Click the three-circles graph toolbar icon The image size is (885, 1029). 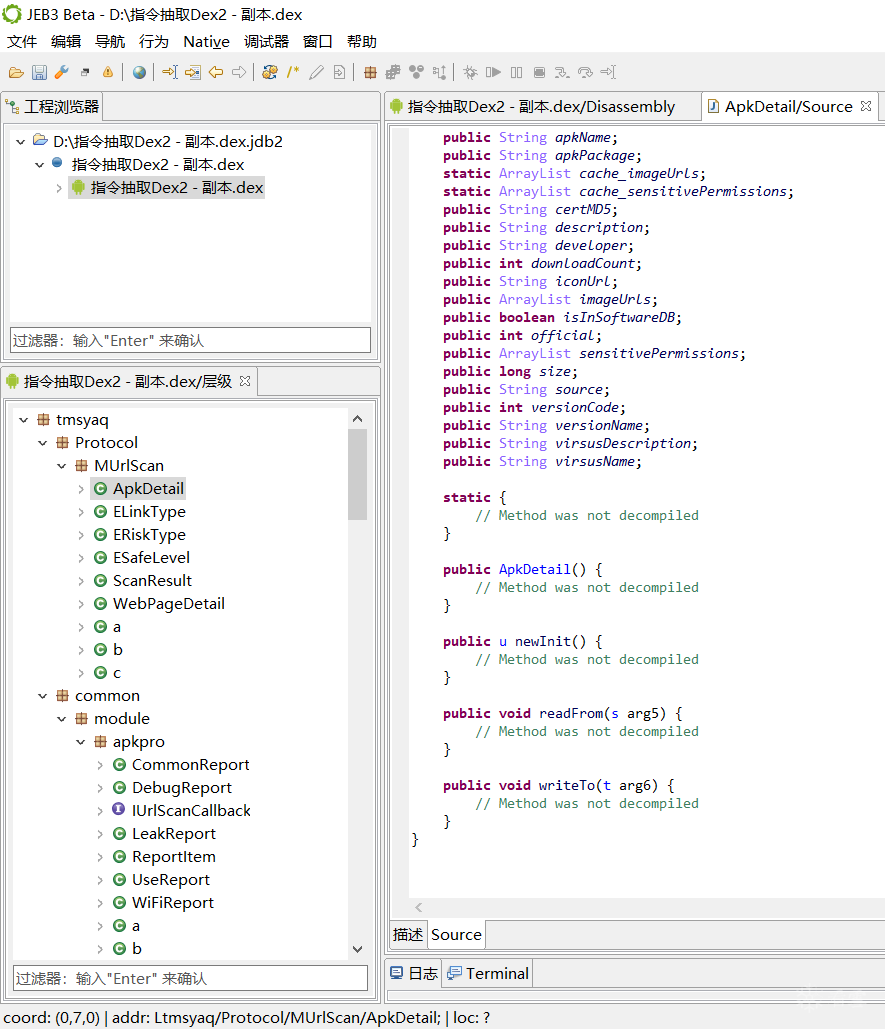[416, 72]
